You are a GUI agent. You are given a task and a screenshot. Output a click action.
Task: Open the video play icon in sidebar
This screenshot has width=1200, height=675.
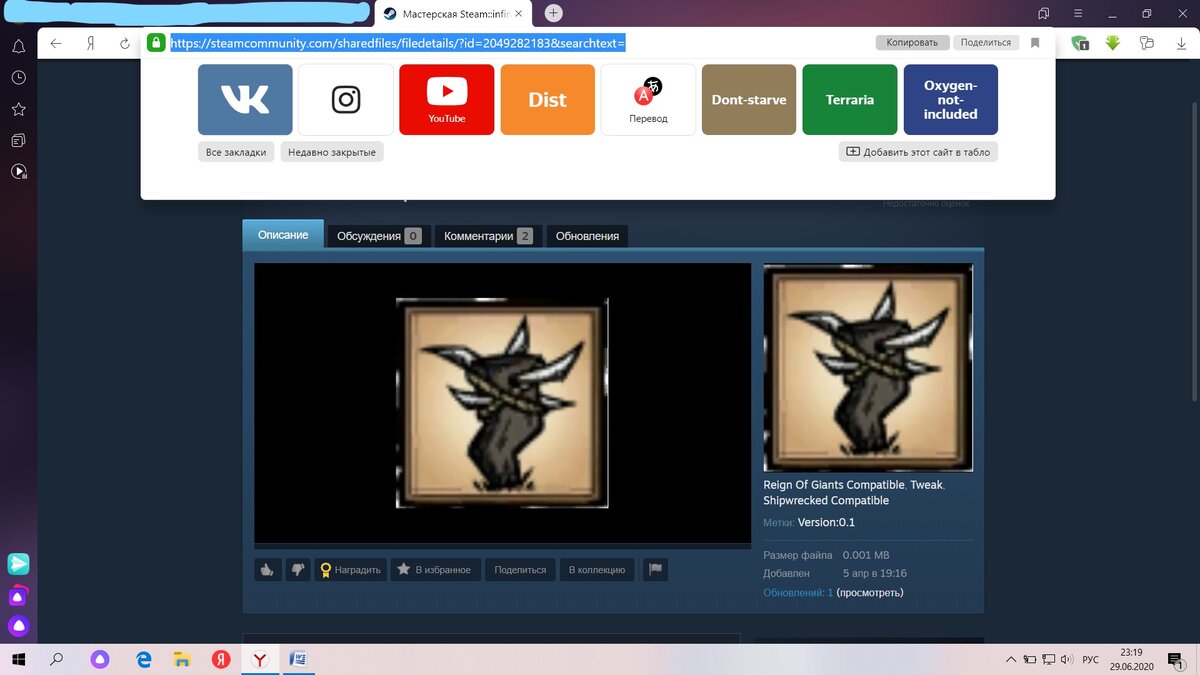point(18,171)
